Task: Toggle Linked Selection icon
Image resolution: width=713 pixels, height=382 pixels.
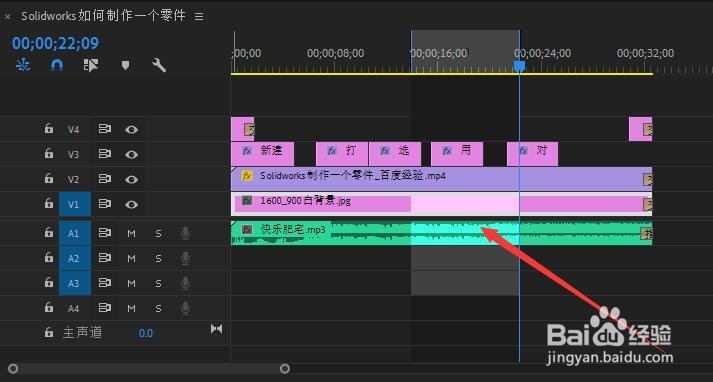Action: (90, 65)
